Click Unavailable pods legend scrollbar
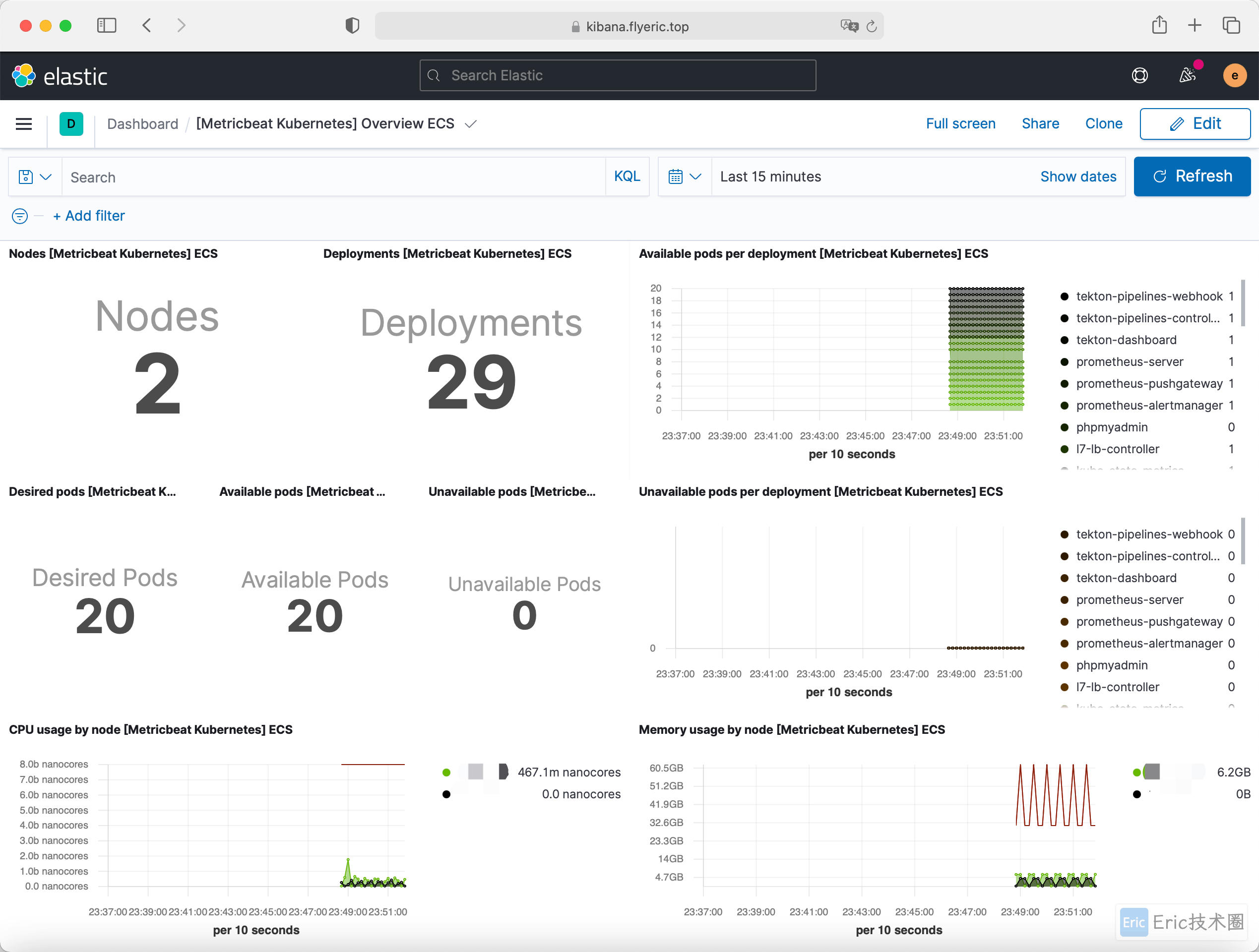Image resolution: width=1259 pixels, height=952 pixels. (1243, 540)
